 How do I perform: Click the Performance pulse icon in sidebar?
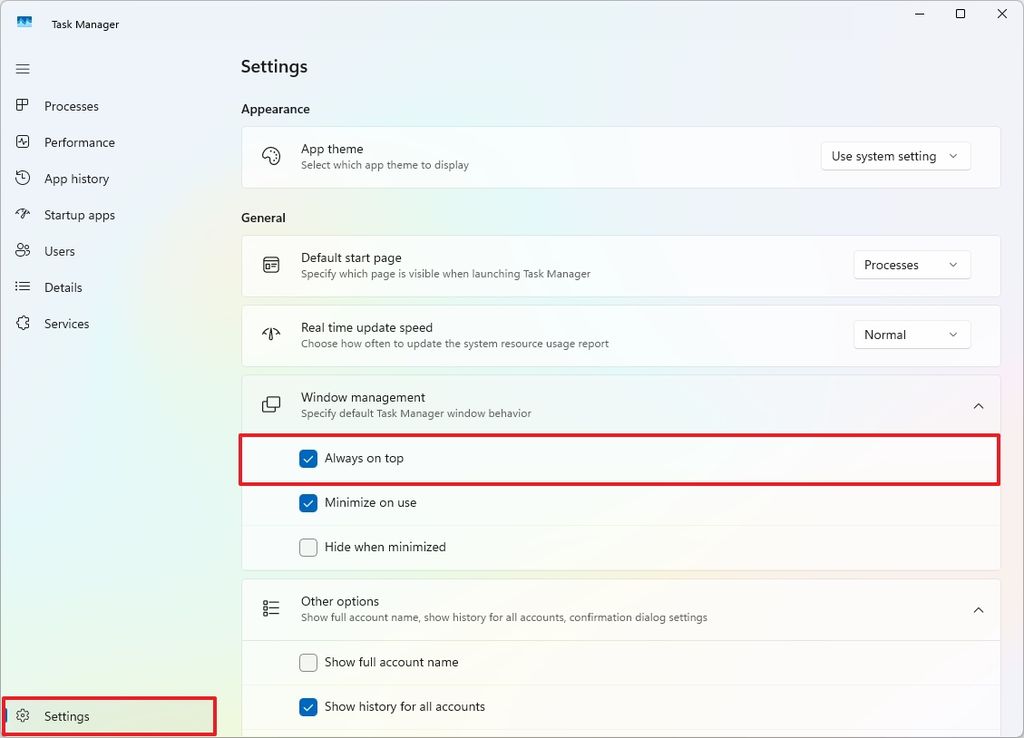tap(23, 142)
